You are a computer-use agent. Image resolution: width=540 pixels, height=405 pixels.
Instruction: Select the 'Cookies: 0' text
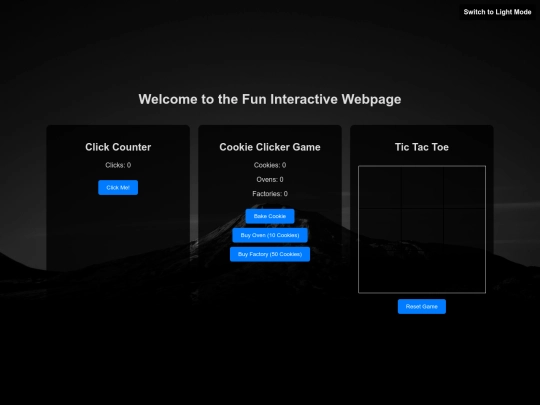coord(270,165)
